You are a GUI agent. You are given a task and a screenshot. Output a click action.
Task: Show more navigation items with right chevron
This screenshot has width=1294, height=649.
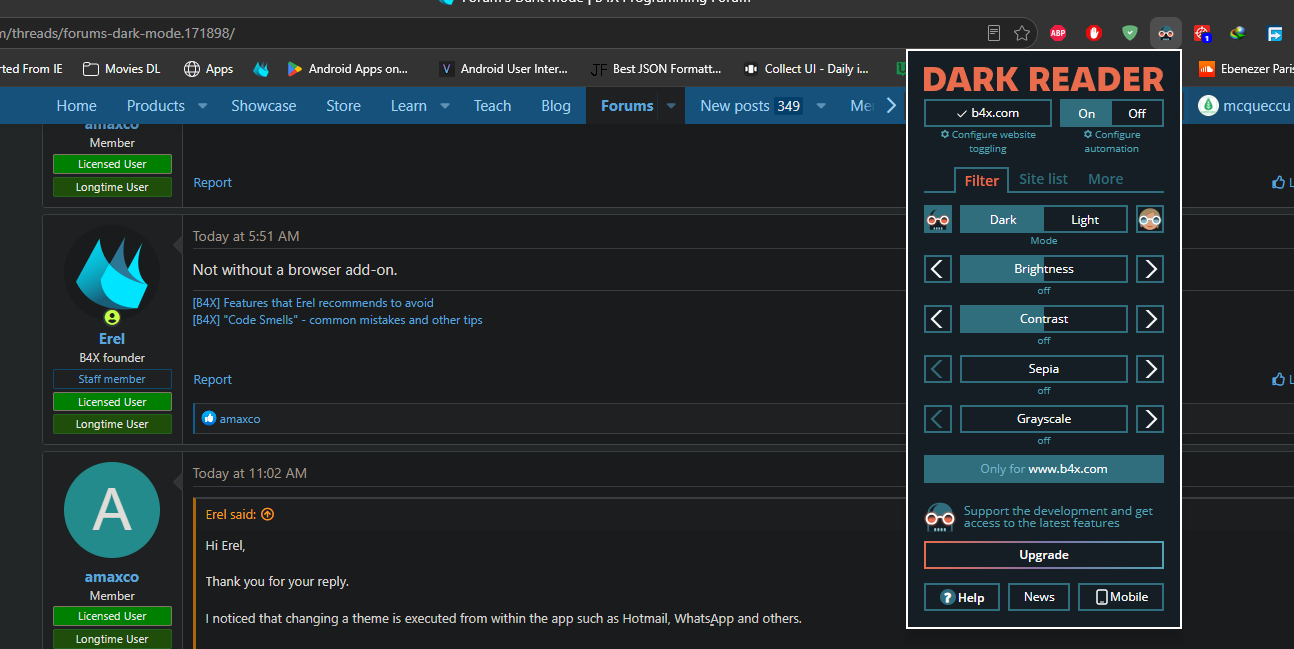[x=891, y=105]
